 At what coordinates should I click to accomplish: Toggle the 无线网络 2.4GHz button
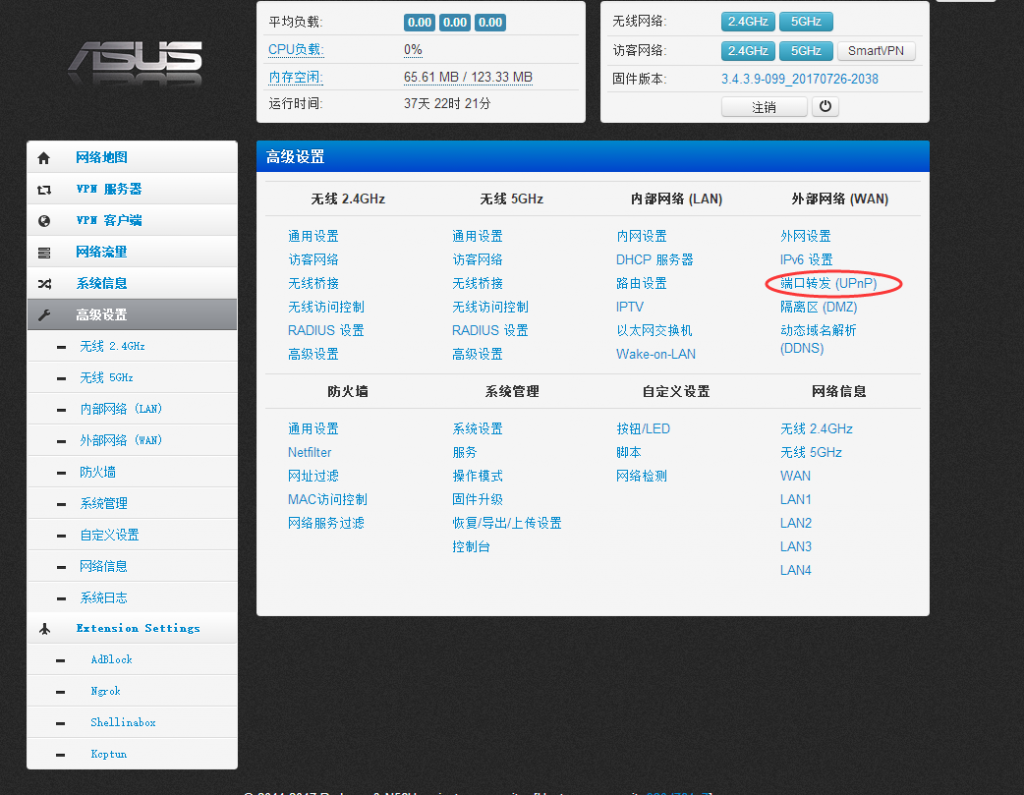point(747,22)
